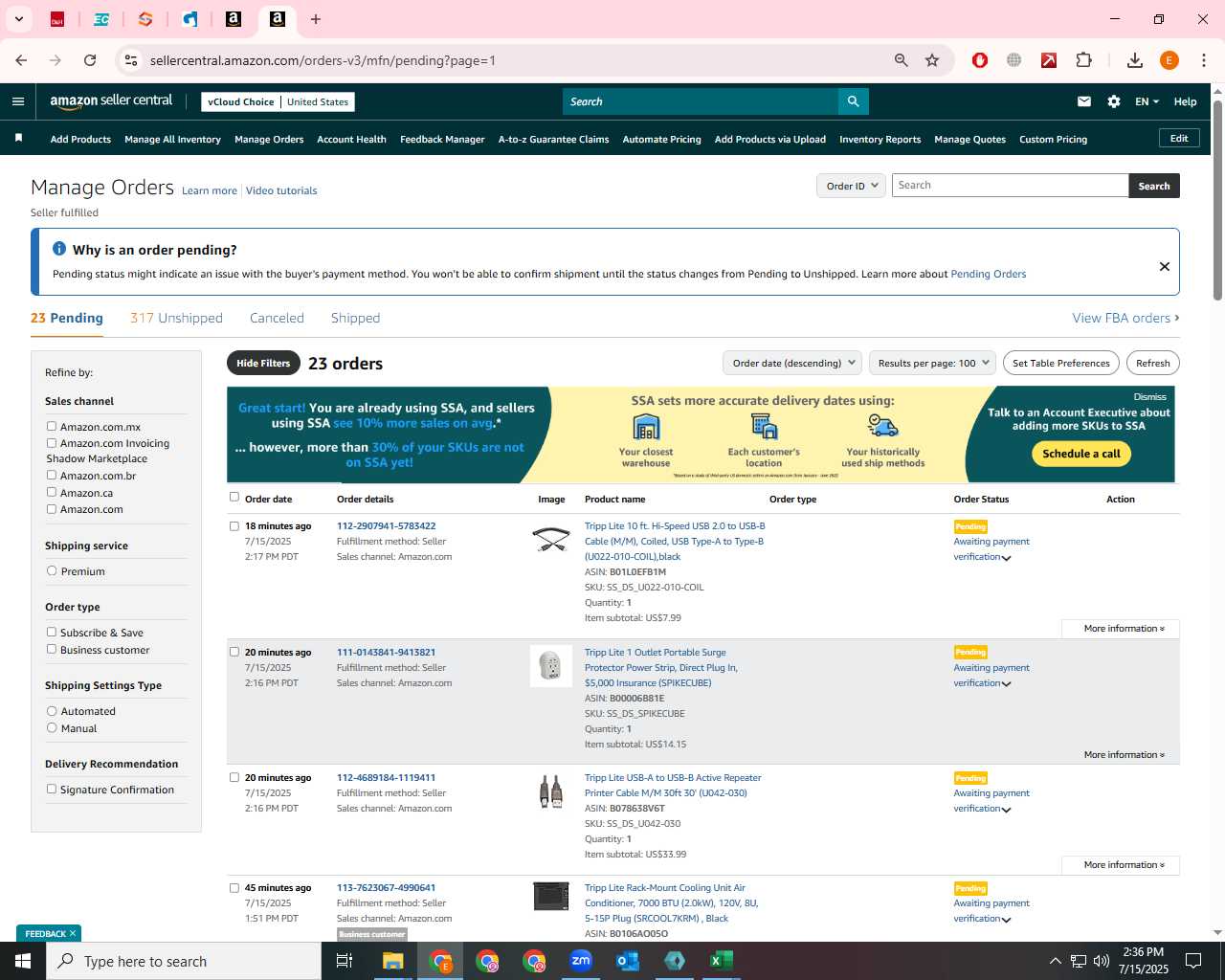The image size is (1225, 980).
Task: Open Outlook from the taskbar
Action: click(628, 961)
